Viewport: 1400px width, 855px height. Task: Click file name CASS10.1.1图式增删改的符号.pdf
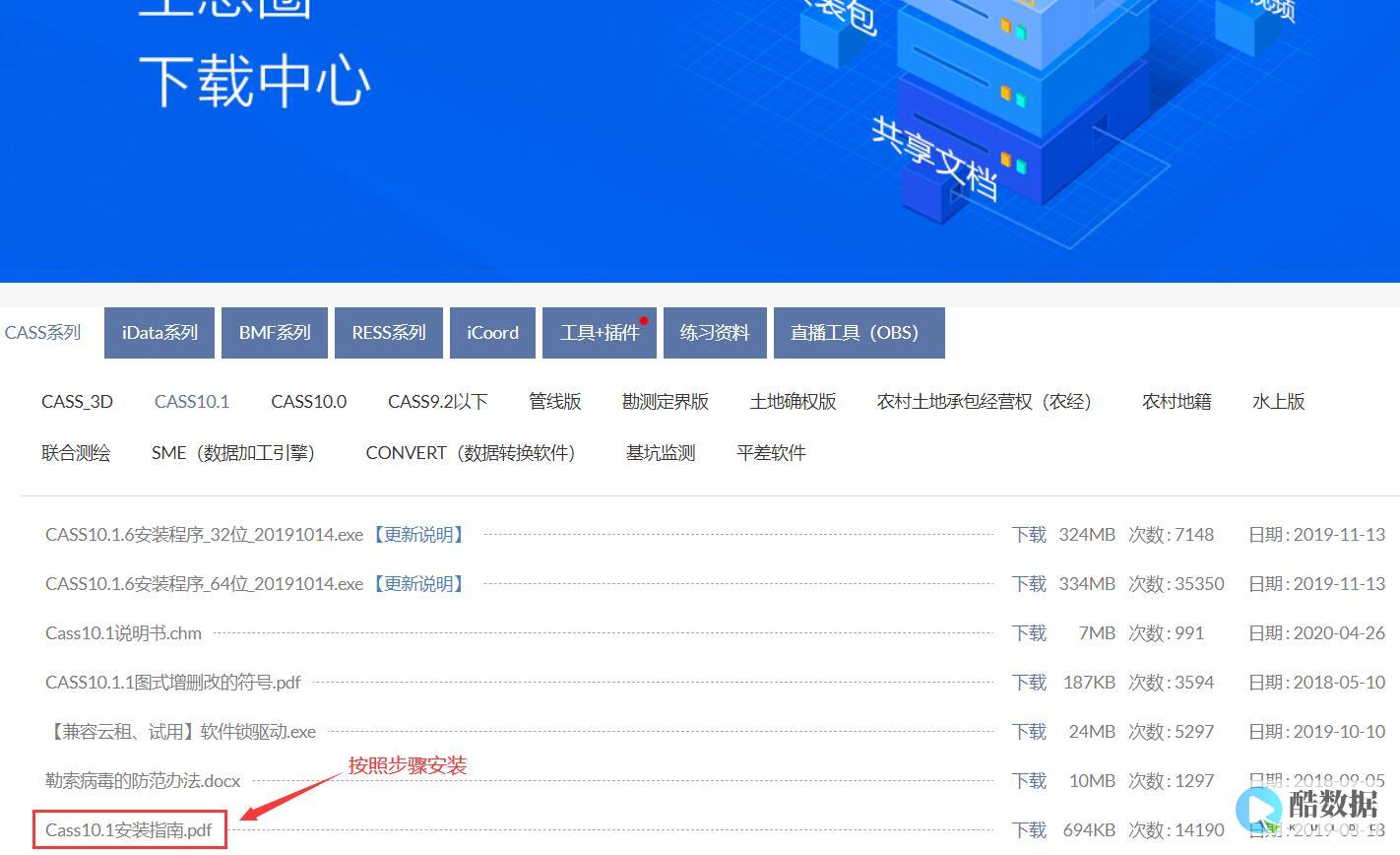pyautogui.click(x=173, y=683)
